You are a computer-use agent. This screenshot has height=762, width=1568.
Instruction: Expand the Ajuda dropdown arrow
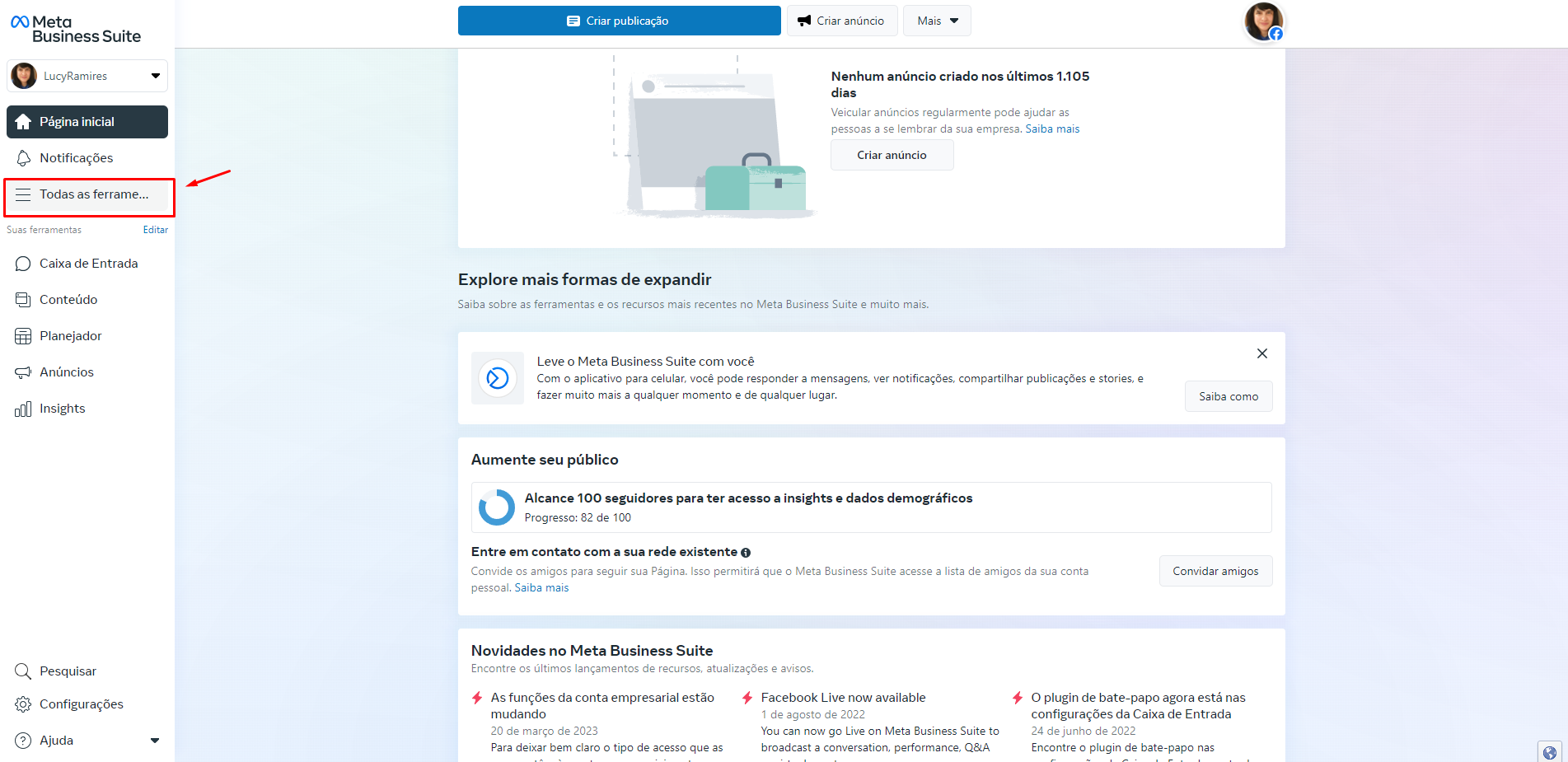tap(155, 741)
